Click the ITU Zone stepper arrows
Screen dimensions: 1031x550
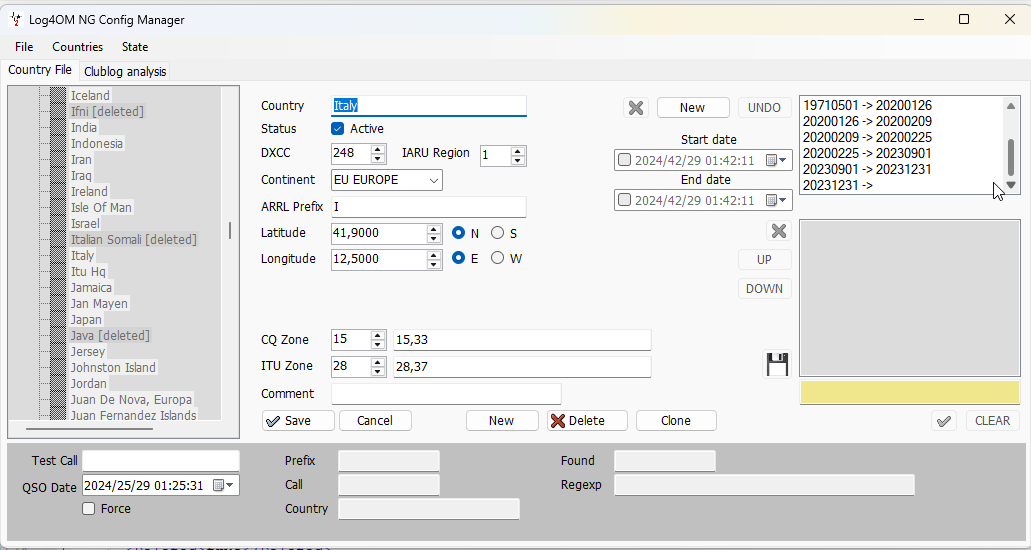point(378,366)
